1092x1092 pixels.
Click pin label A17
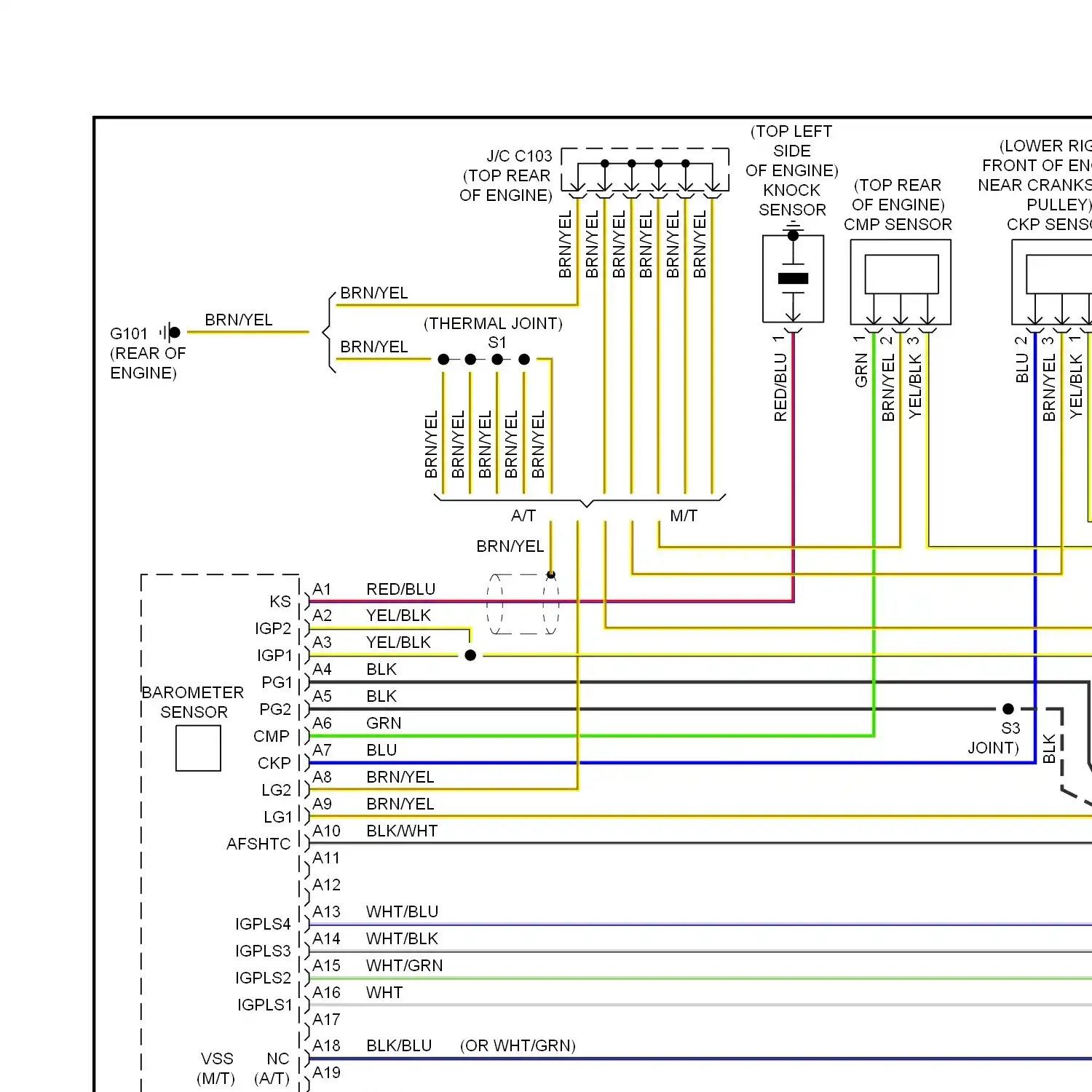(x=326, y=1020)
